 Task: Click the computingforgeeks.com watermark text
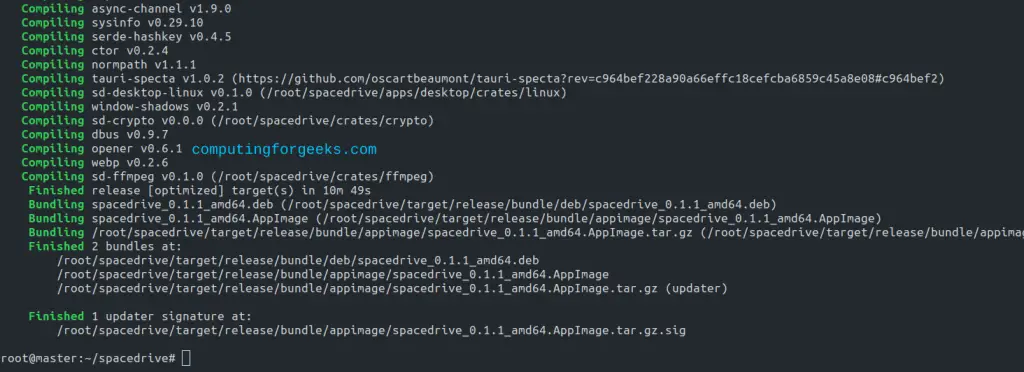(x=284, y=149)
